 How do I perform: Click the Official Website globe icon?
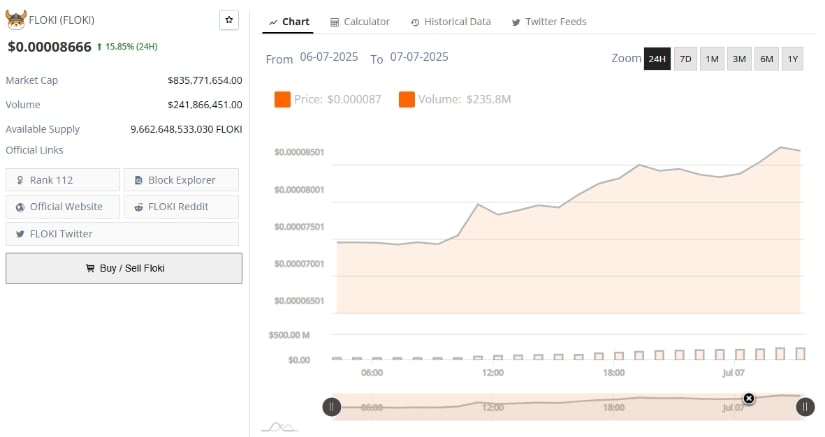20,207
